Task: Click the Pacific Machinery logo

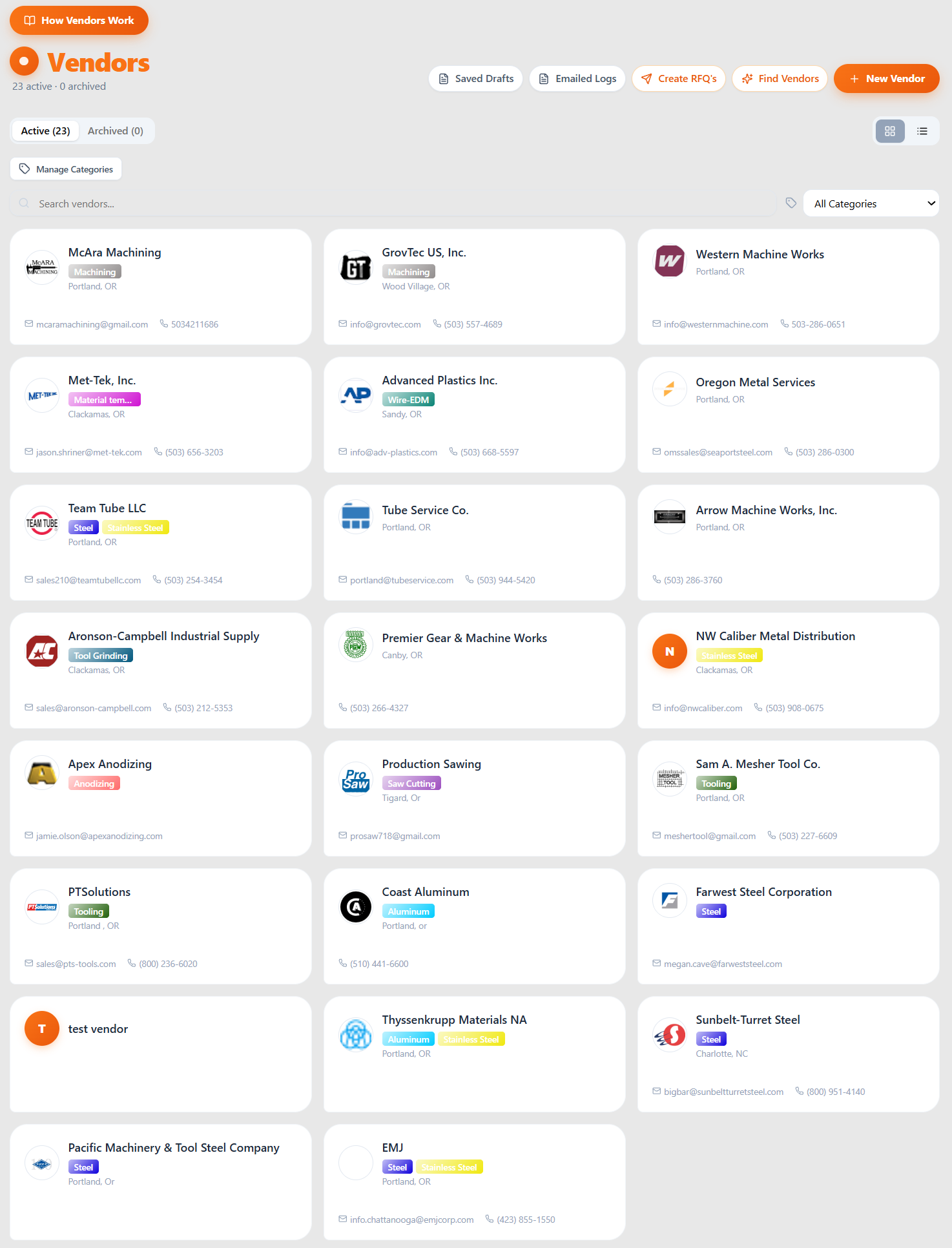Action: coord(42,1163)
